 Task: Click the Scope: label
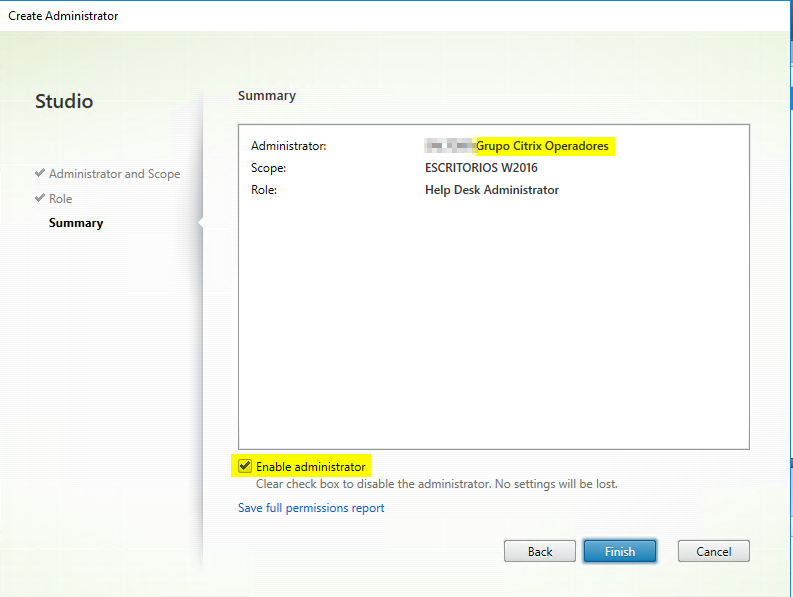click(x=269, y=168)
